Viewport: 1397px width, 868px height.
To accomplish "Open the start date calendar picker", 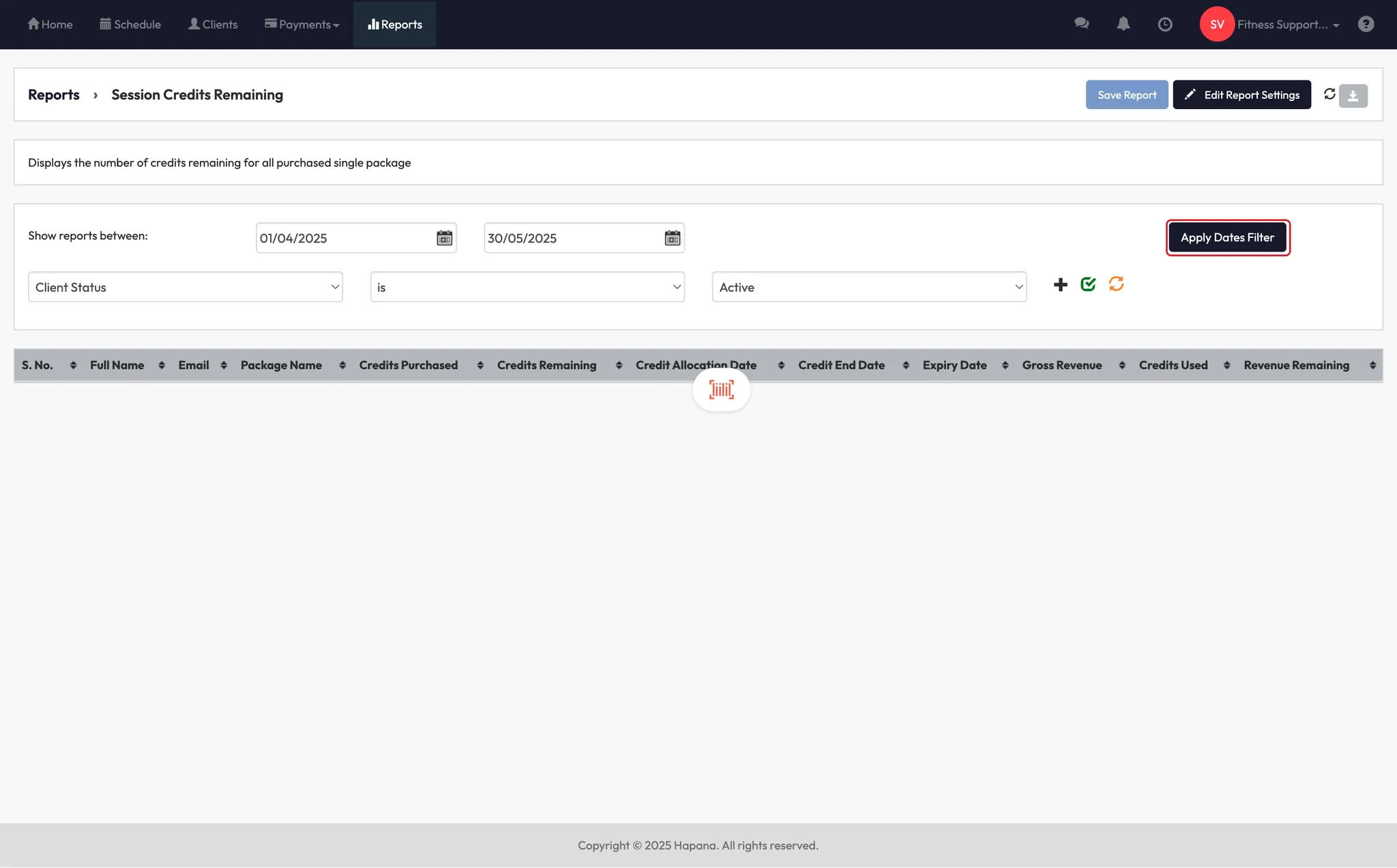I will (x=444, y=238).
